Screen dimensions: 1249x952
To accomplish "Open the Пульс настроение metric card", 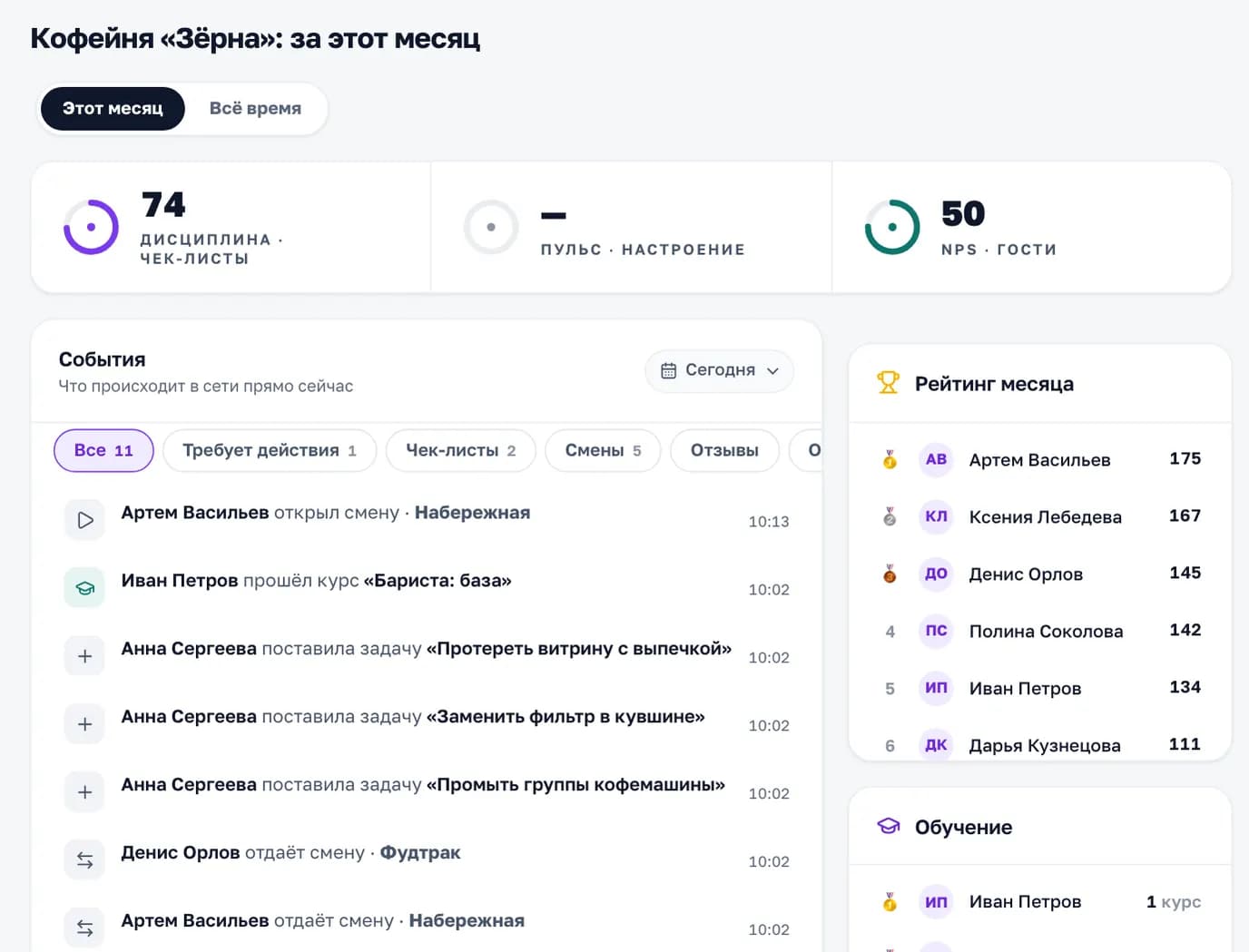I will point(632,227).
